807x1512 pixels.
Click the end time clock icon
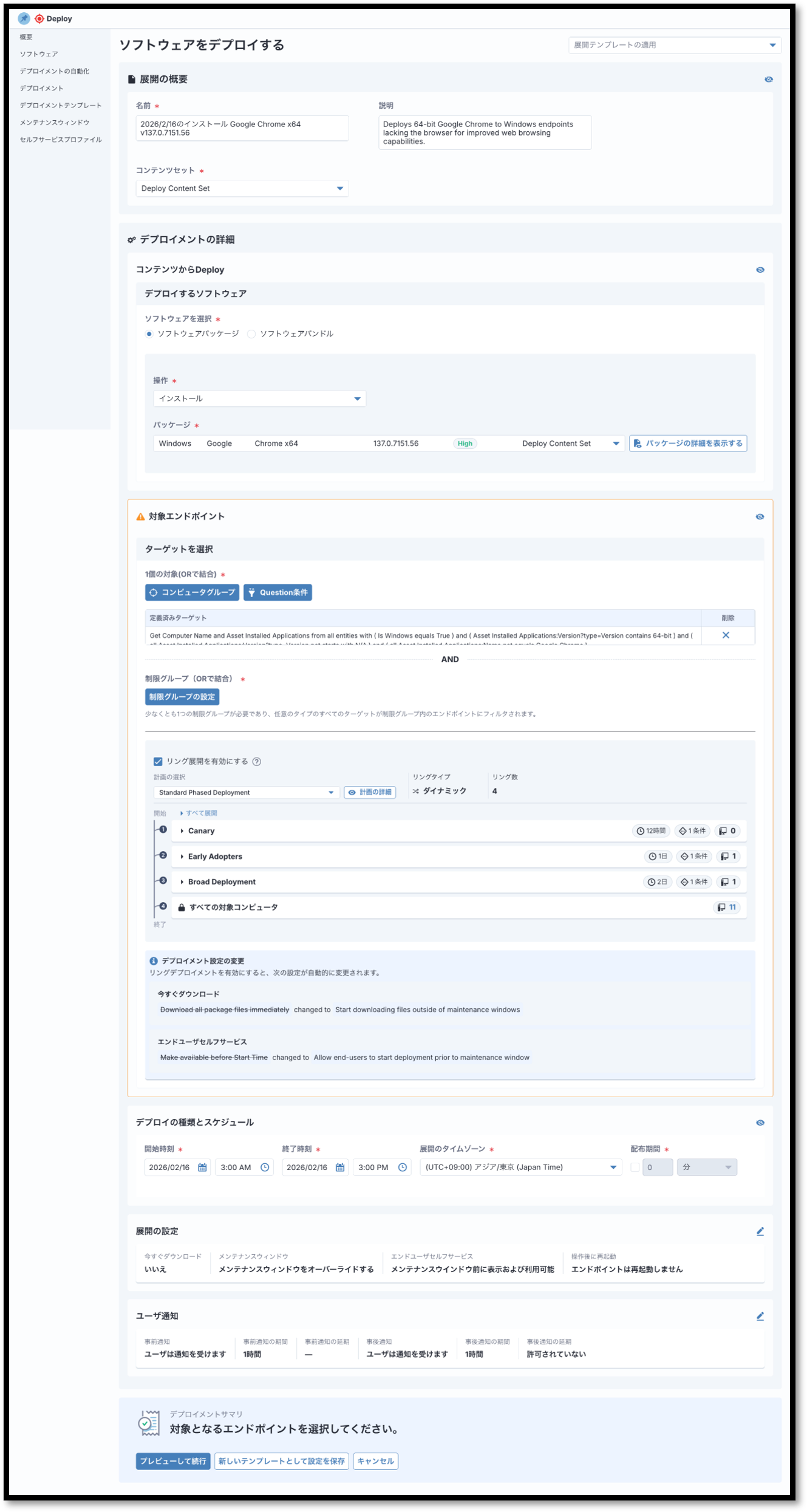[402, 1167]
